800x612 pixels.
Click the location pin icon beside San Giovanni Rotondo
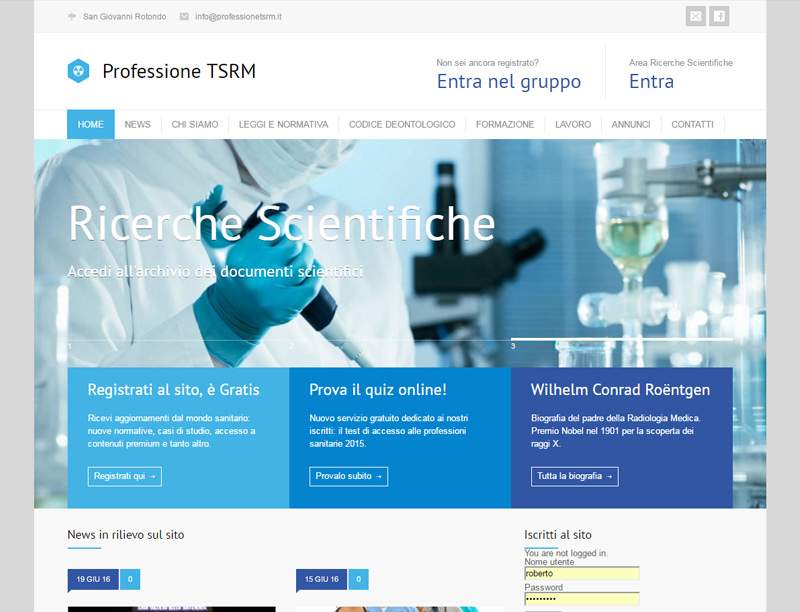[72, 16]
